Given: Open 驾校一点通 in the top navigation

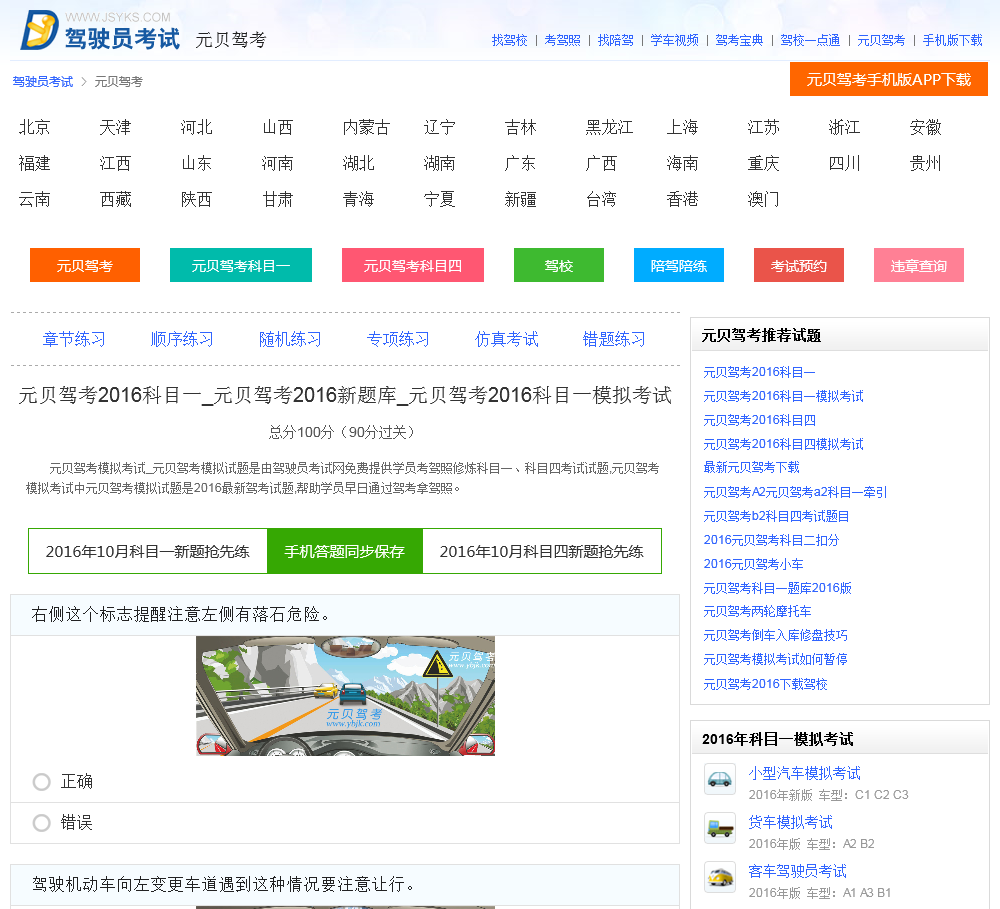Looking at the screenshot, I should [810, 40].
